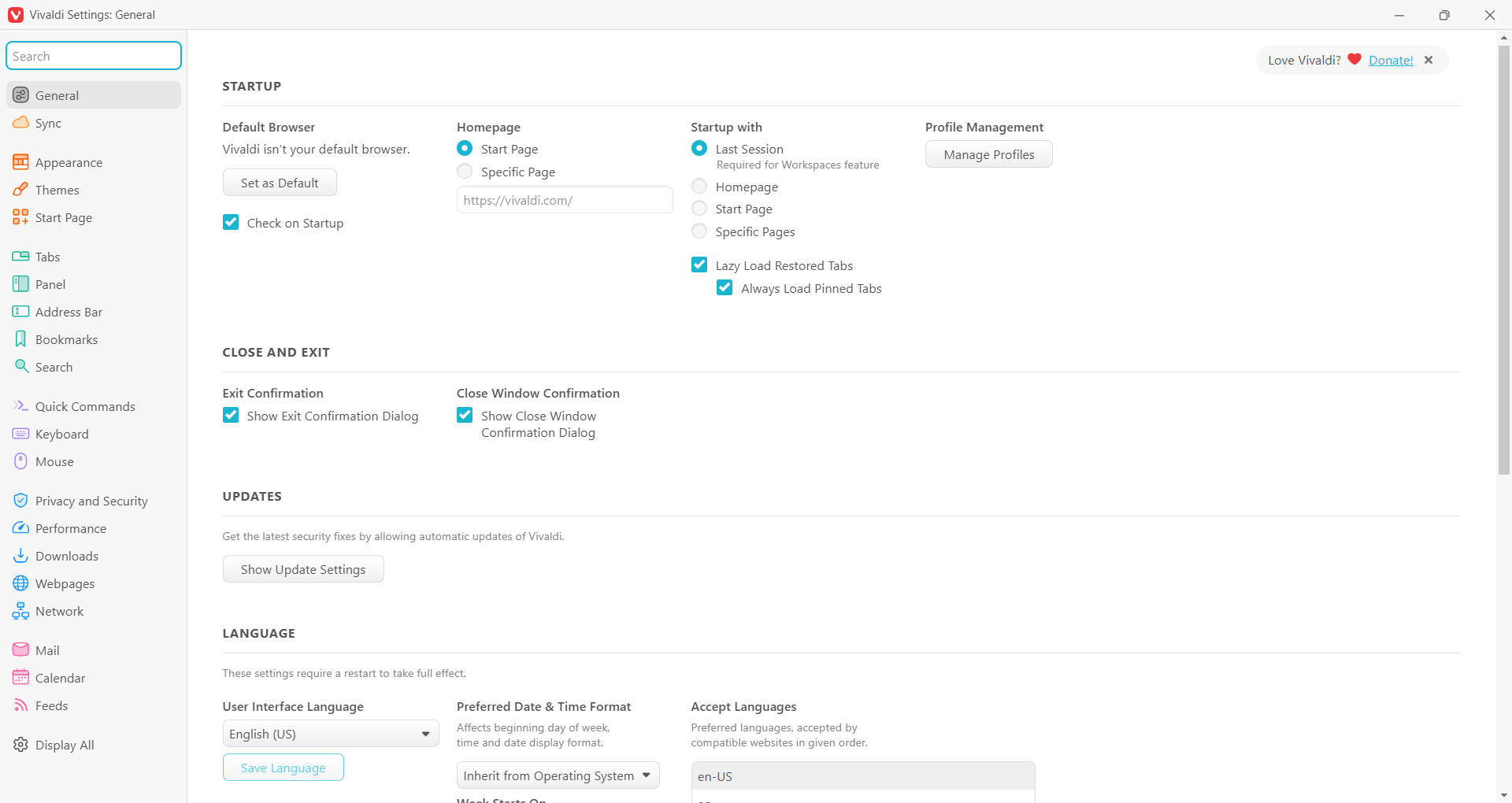Image resolution: width=1512 pixels, height=803 pixels.
Task: Click the Downloads arrow icon
Action: [20, 556]
